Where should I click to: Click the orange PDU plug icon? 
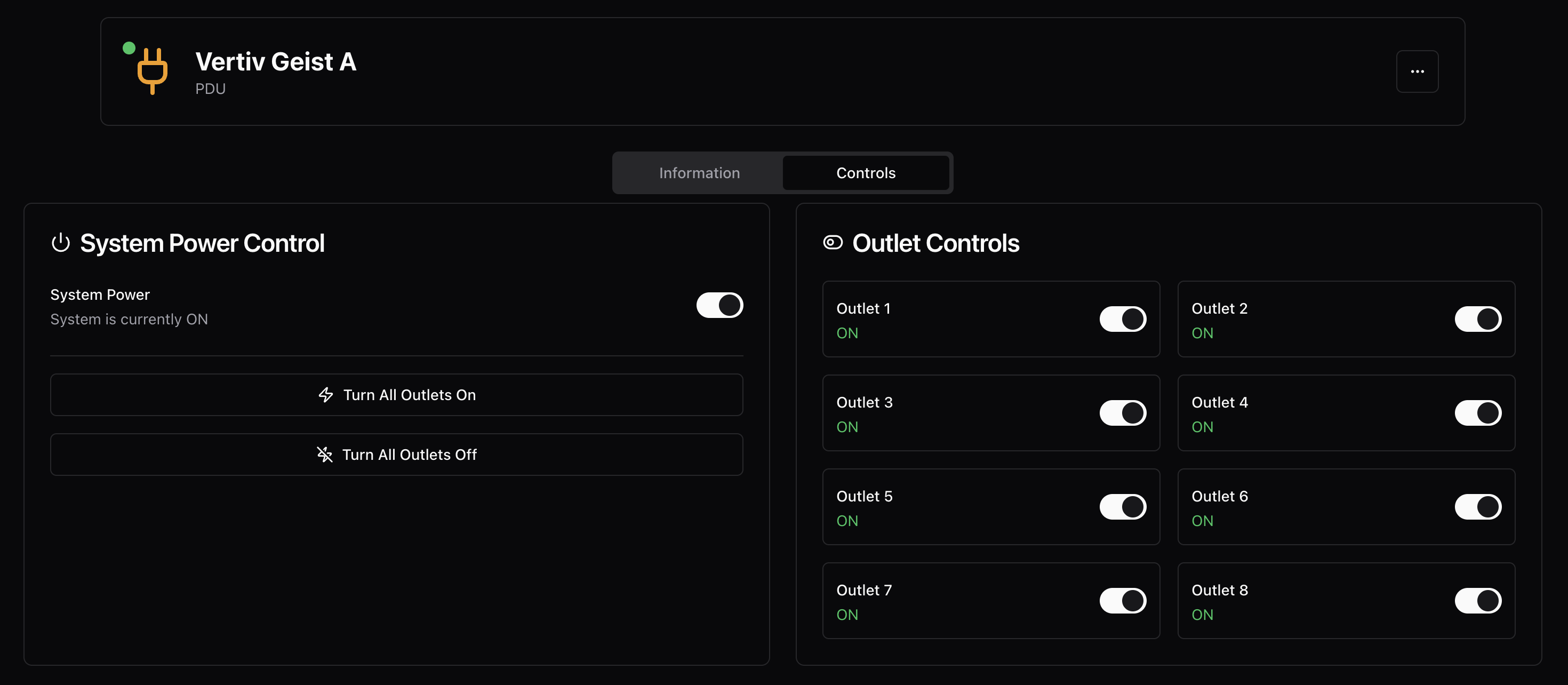(x=152, y=70)
